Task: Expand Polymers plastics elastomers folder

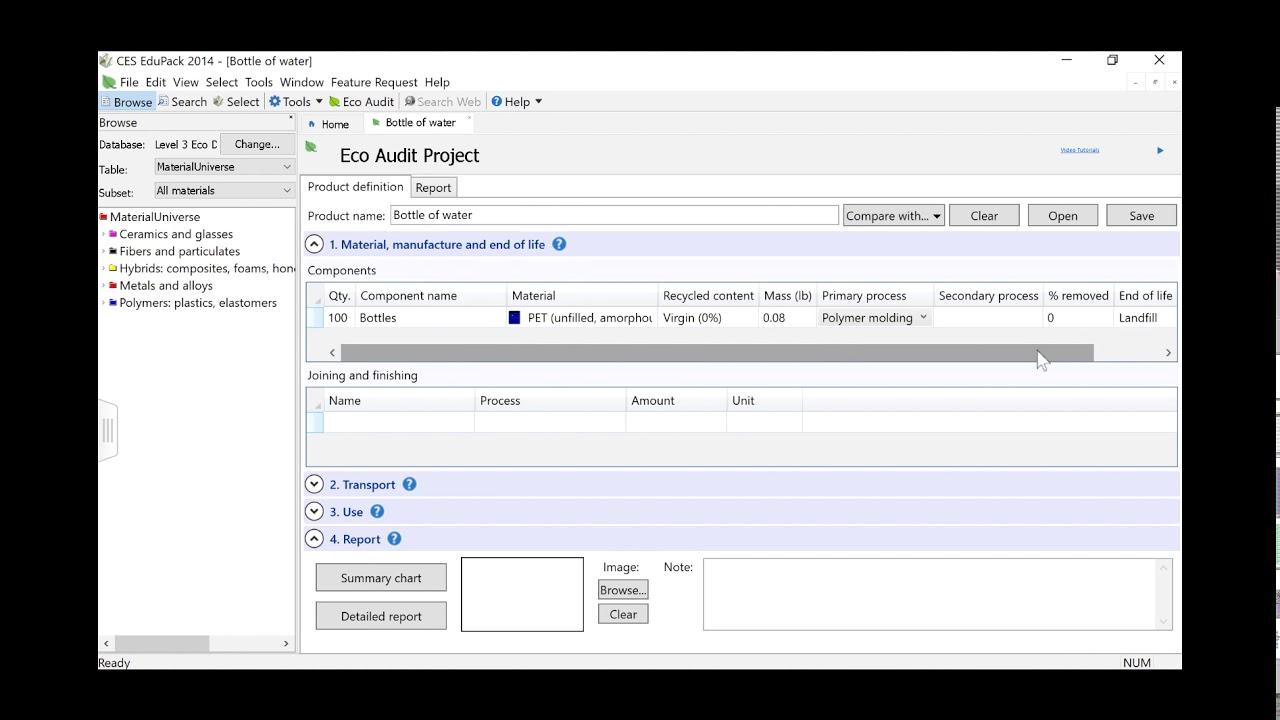Action: tap(103, 302)
